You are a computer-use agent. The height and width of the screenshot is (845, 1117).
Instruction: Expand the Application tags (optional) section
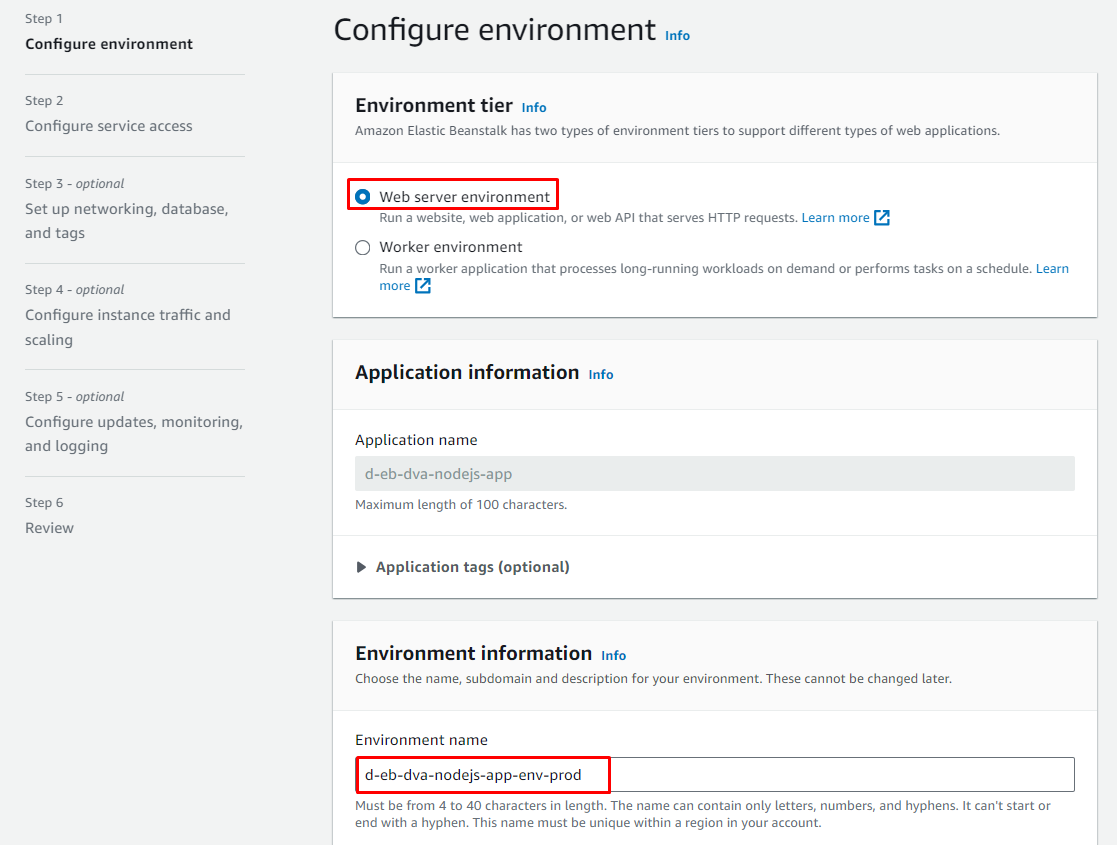(x=472, y=567)
